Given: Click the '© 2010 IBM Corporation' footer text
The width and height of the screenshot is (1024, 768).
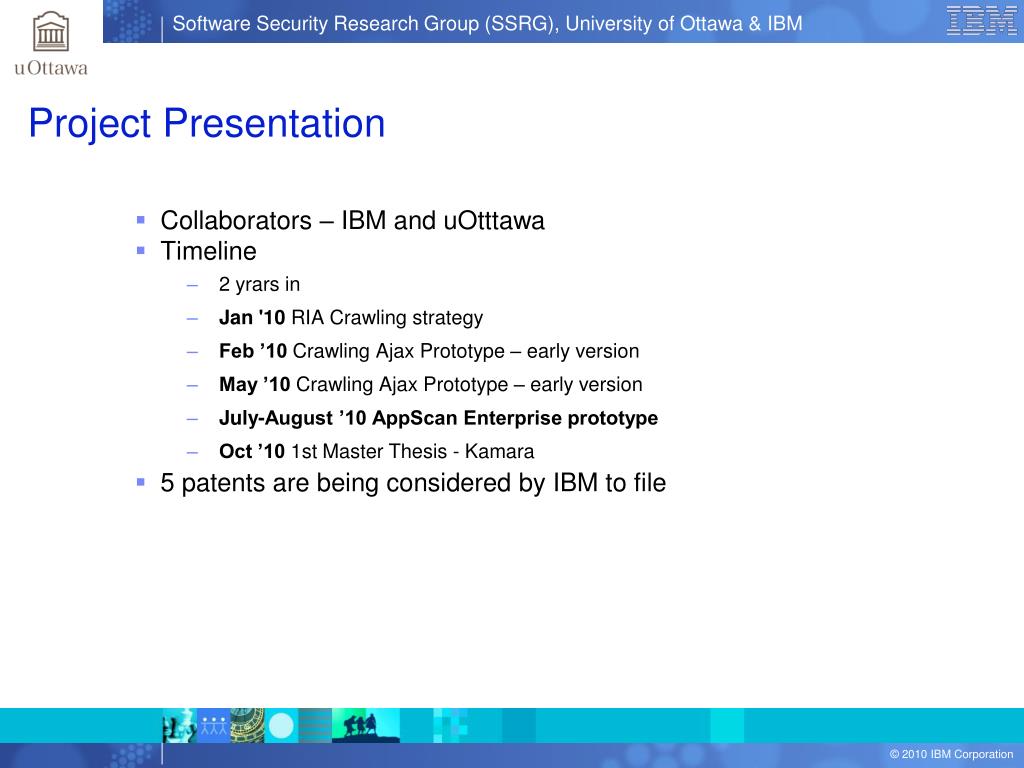Looking at the screenshot, I should 951,754.
